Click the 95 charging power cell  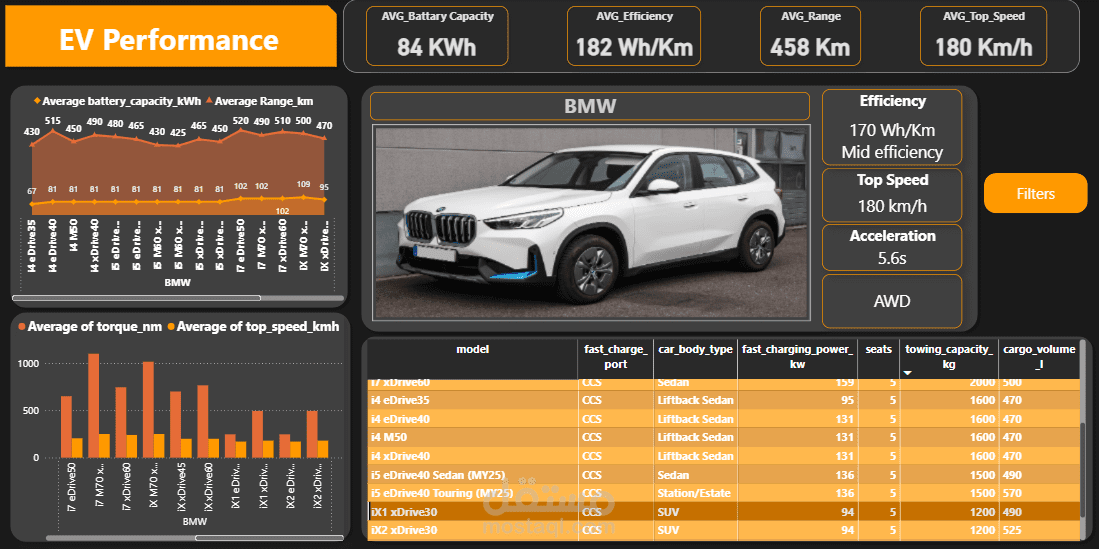pyautogui.click(x=797, y=400)
